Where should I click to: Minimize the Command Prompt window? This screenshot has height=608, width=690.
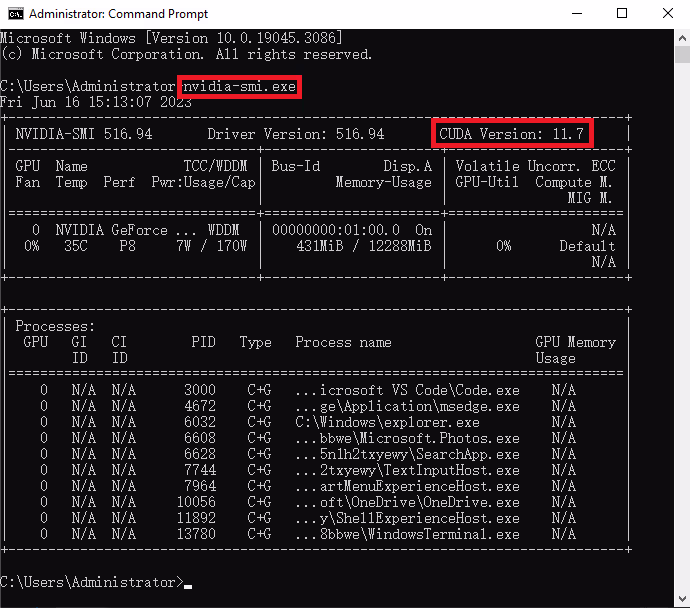coord(577,14)
